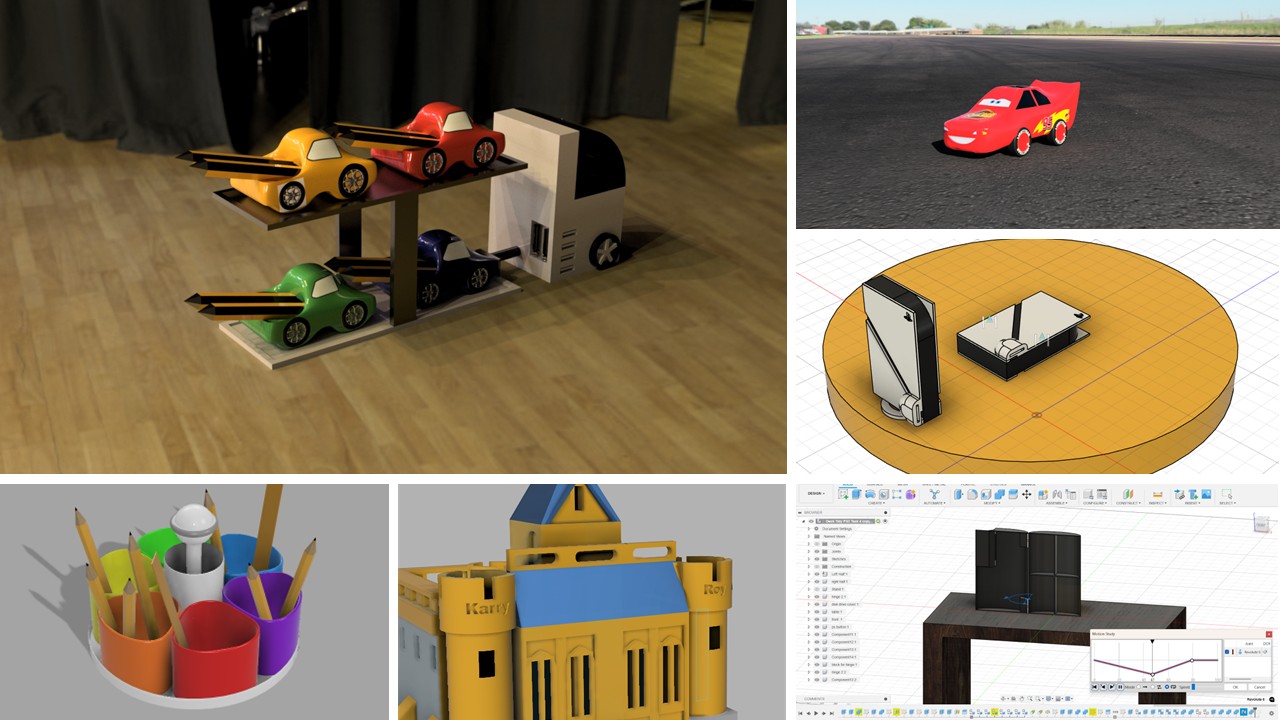Expand the Origin folder arrow
Viewport: 1280px width, 720px height.
[x=809, y=544]
